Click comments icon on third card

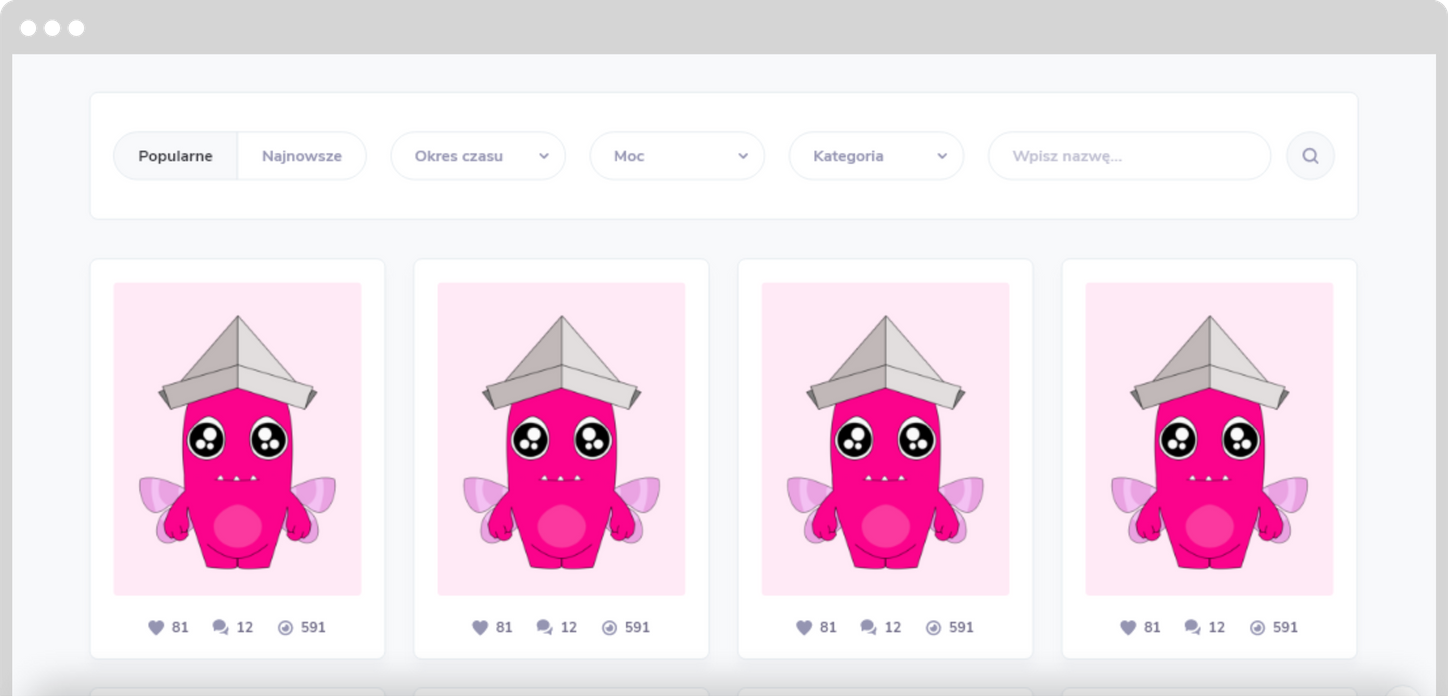(x=868, y=628)
